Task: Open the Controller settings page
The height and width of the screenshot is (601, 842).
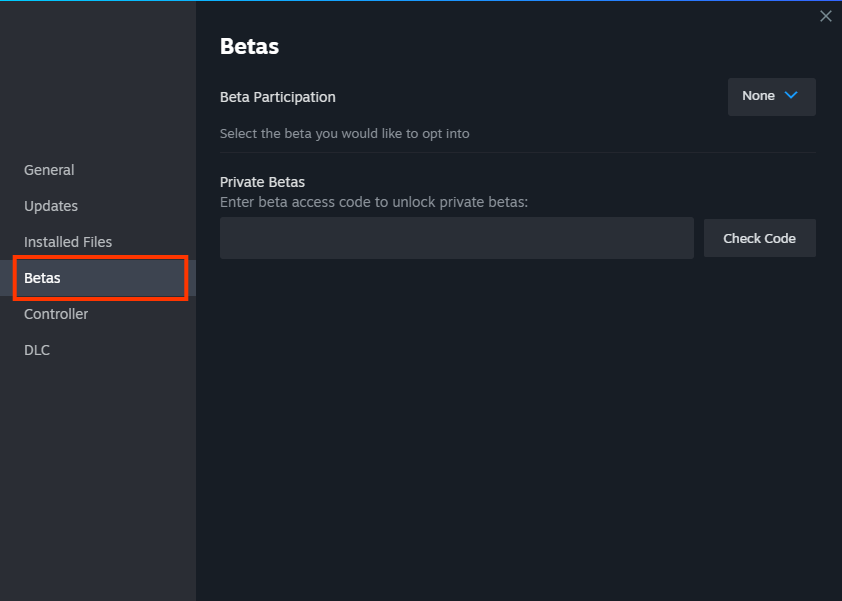Action: [55, 314]
